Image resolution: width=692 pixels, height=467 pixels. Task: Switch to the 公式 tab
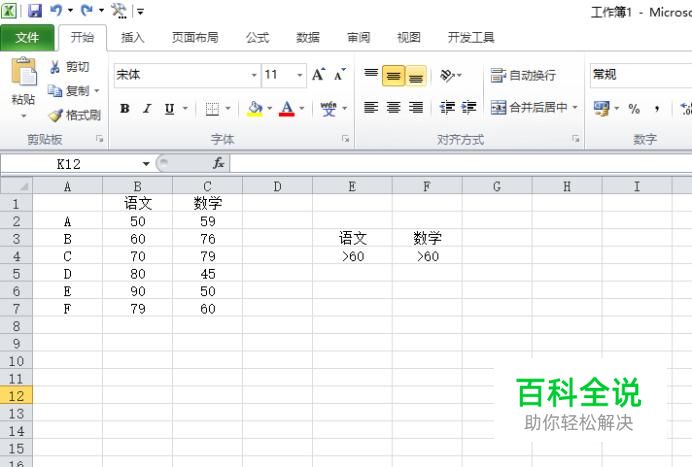click(x=257, y=38)
